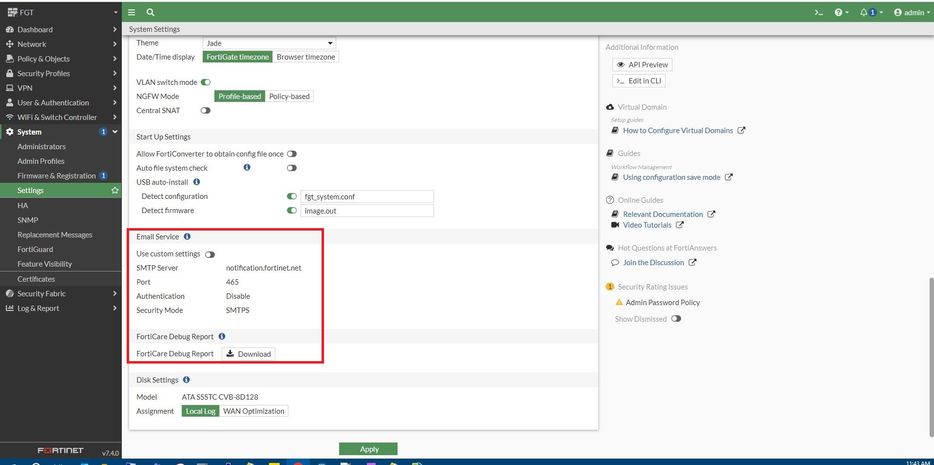The width and height of the screenshot is (934, 465).
Task: Download the FortiCare Debug Report
Action: (248, 354)
